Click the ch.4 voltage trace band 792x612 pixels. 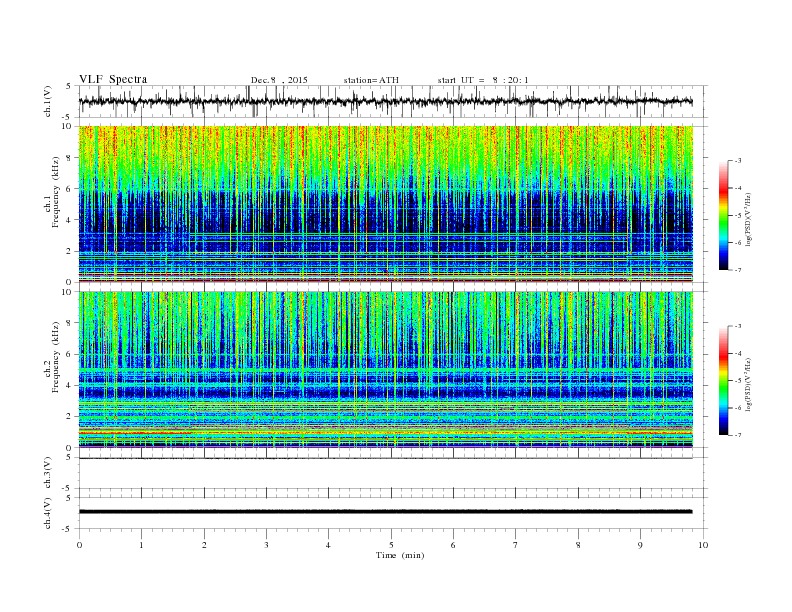[386, 512]
